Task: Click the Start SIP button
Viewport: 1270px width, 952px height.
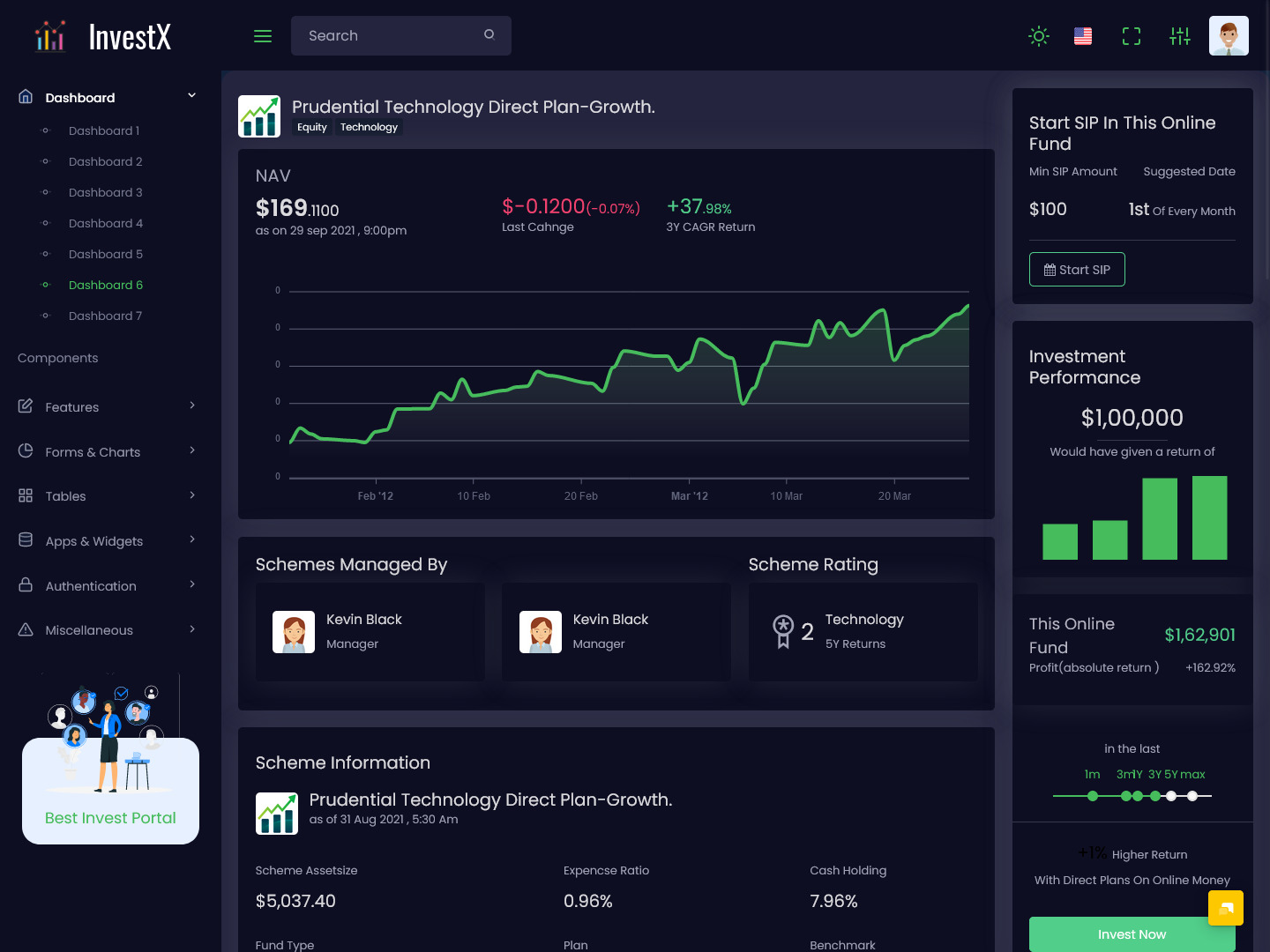Action: pos(1077,270)
